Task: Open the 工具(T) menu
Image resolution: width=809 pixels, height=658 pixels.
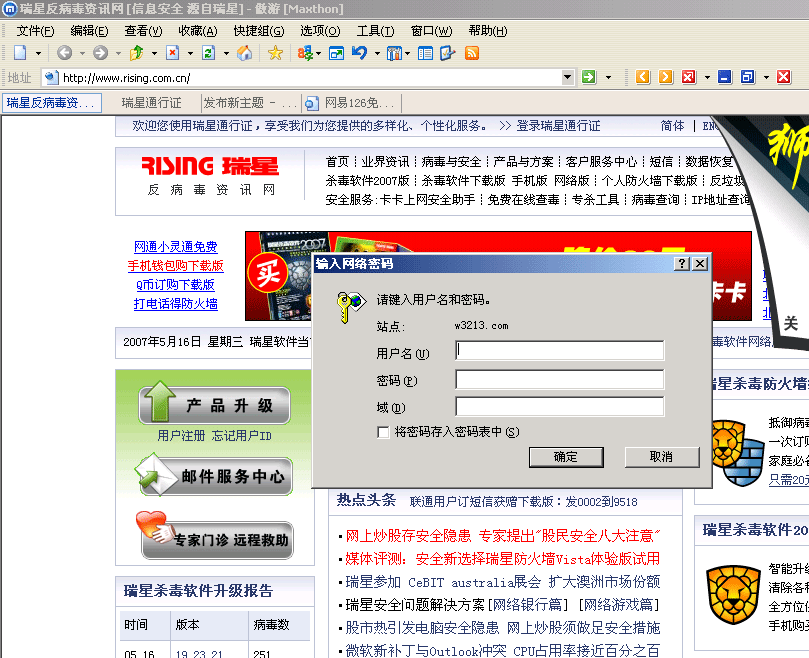Action: [x=375, y=31]
